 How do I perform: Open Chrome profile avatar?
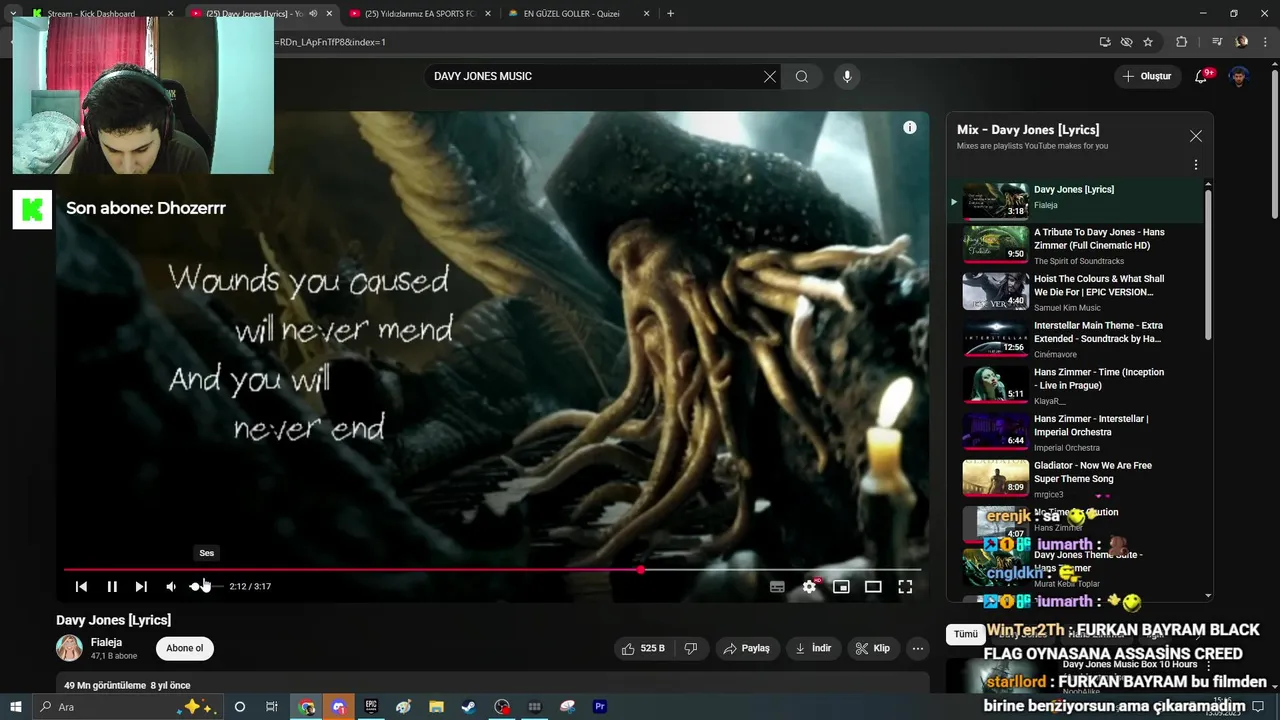click(1241, 42)
